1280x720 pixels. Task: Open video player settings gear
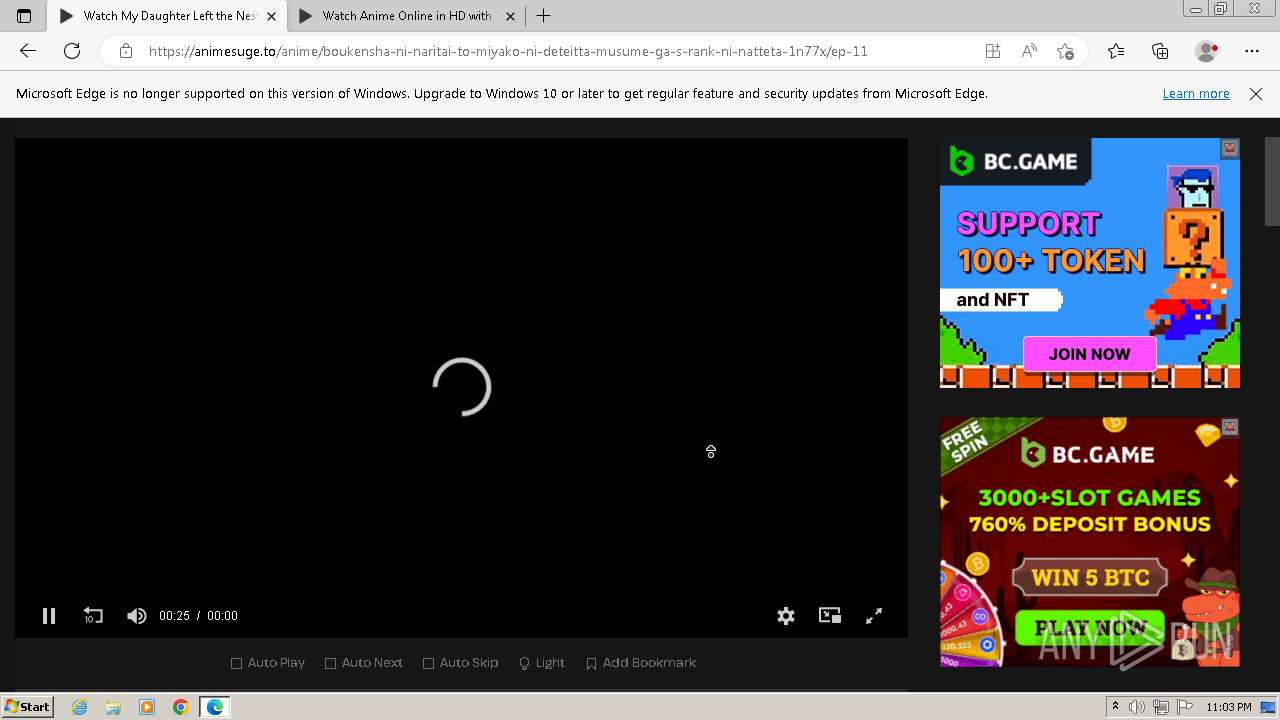786,616
